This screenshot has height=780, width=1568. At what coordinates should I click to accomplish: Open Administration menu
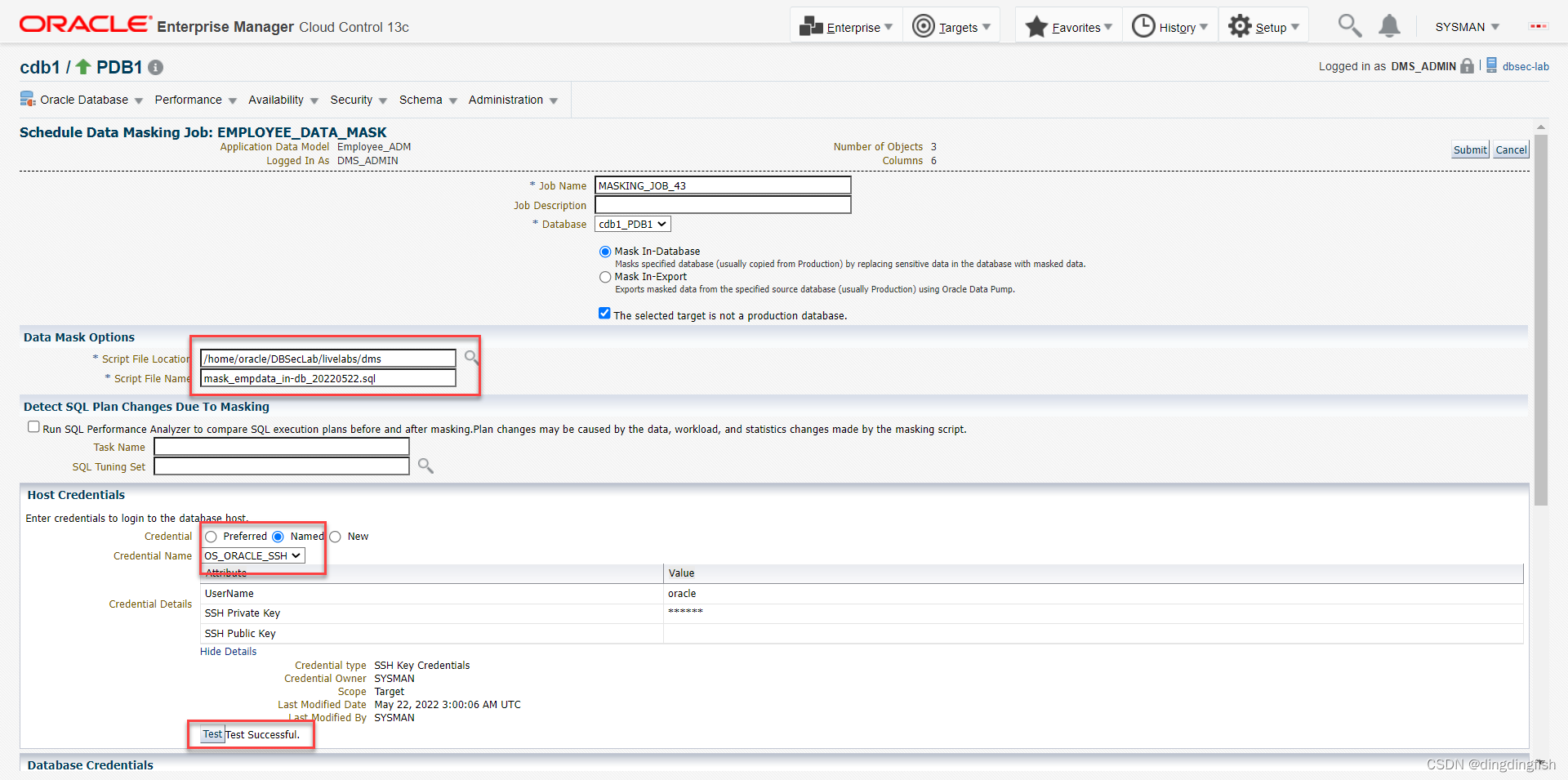513,100
